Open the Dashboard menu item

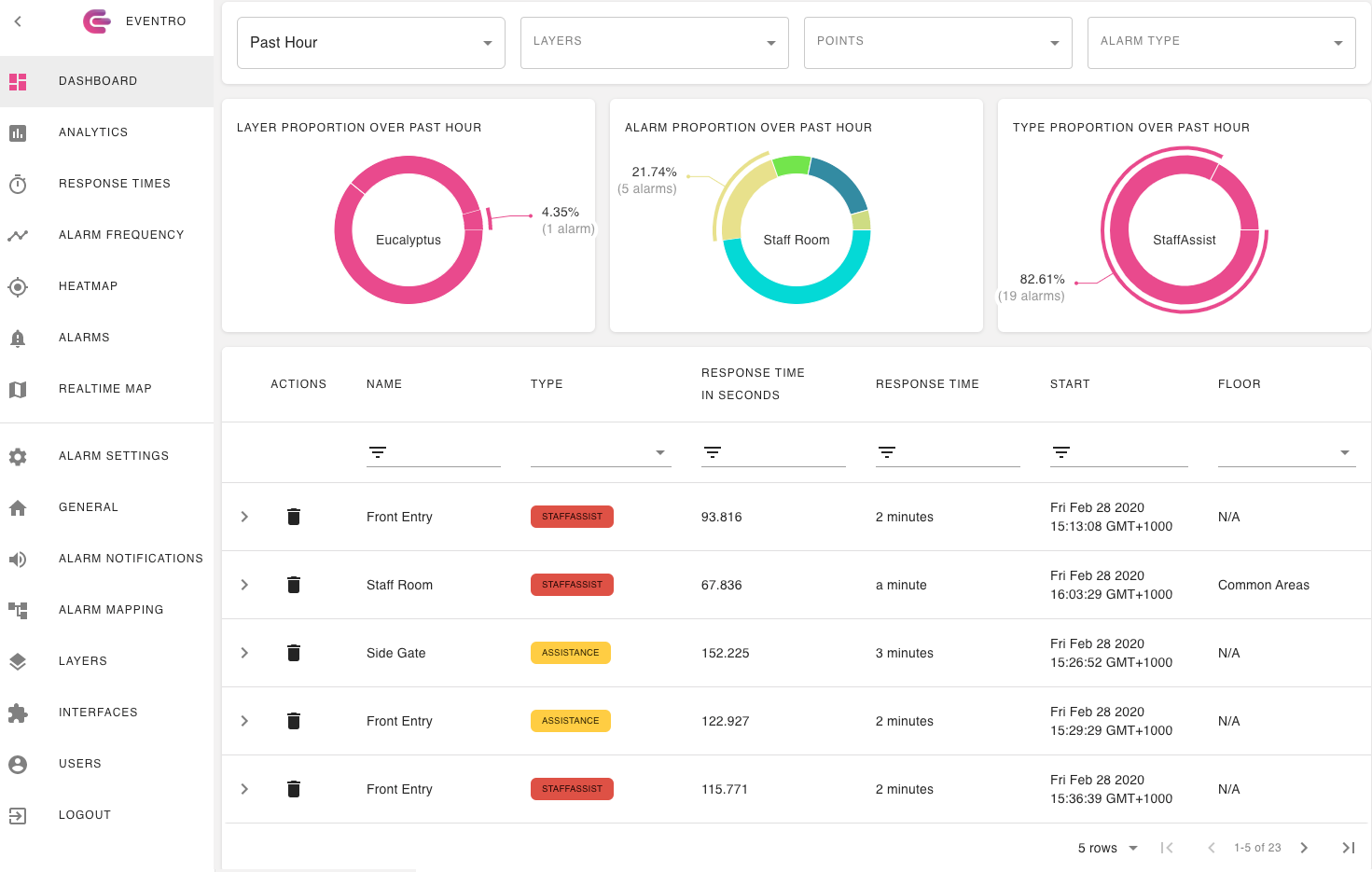(x=107, y=81)
